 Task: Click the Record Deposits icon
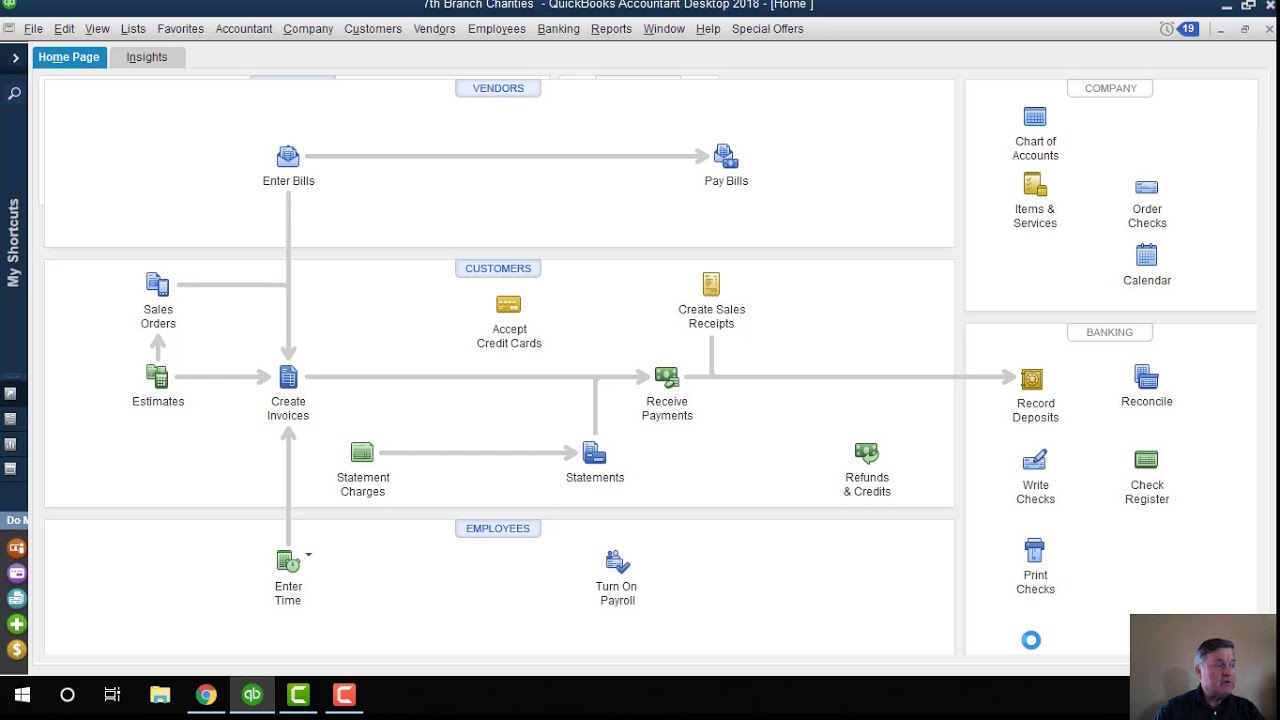(1032, 379)
